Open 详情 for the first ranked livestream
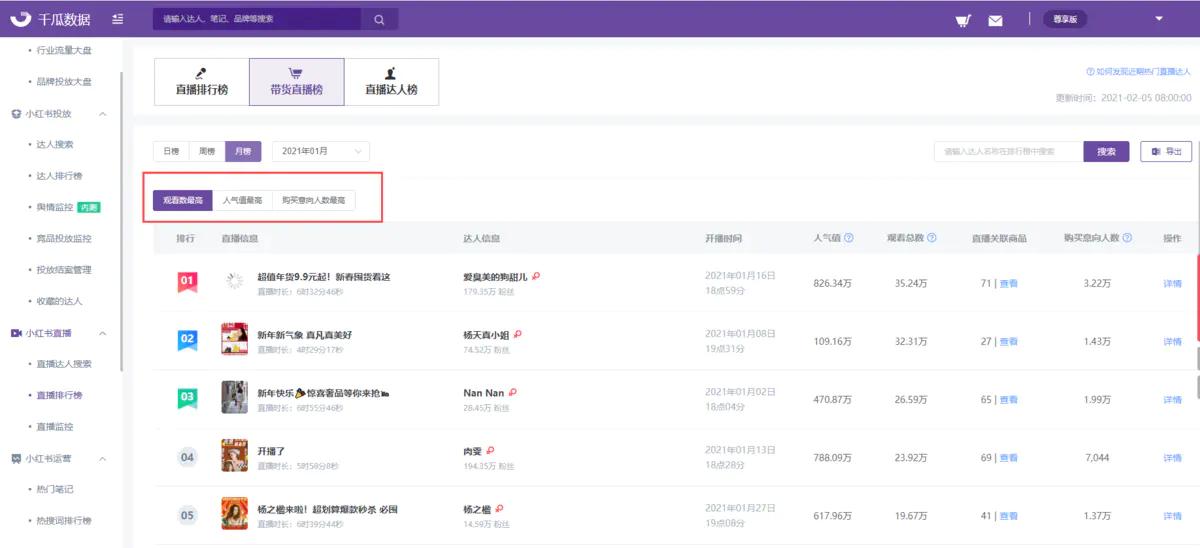Viewport: 1200px width, 548px height. coord(1172,283)
